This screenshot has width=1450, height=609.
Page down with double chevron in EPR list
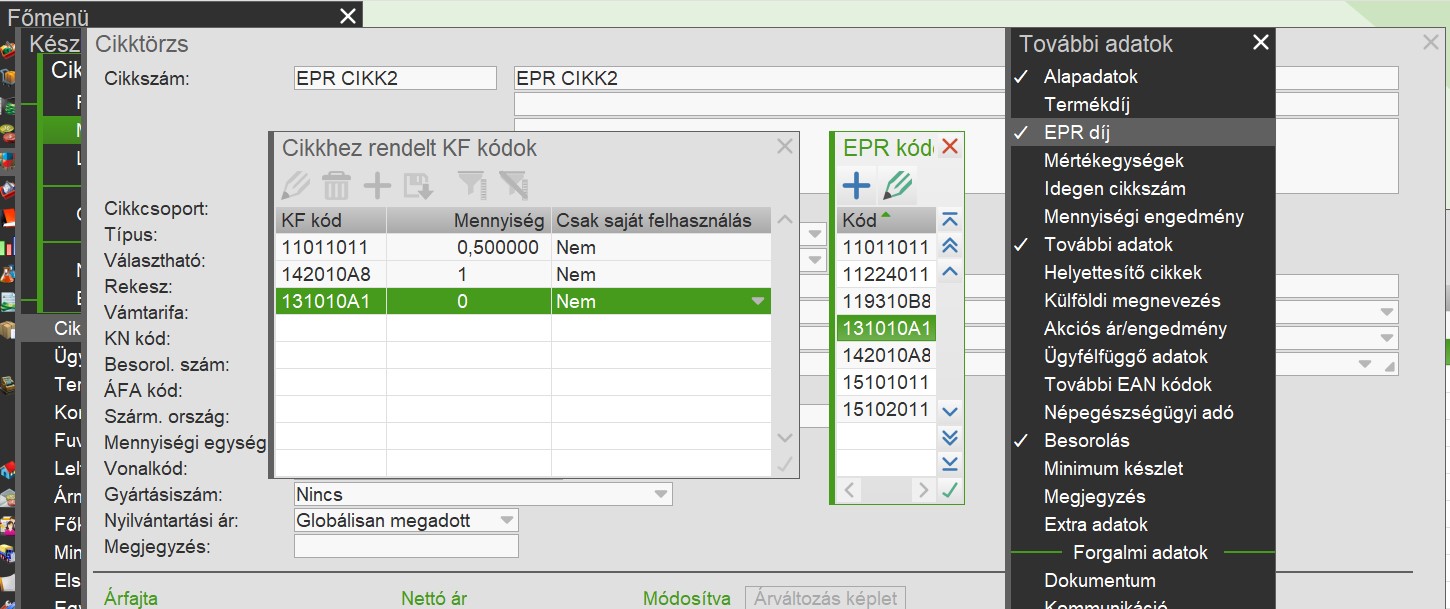coord(950,437)
